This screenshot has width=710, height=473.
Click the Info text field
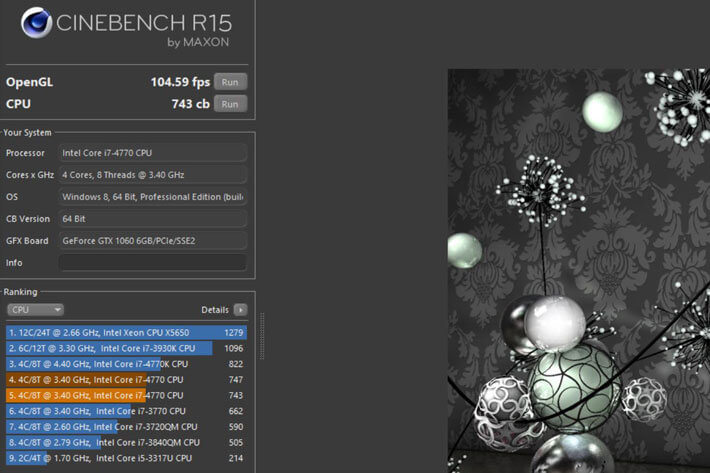[152, 263]
